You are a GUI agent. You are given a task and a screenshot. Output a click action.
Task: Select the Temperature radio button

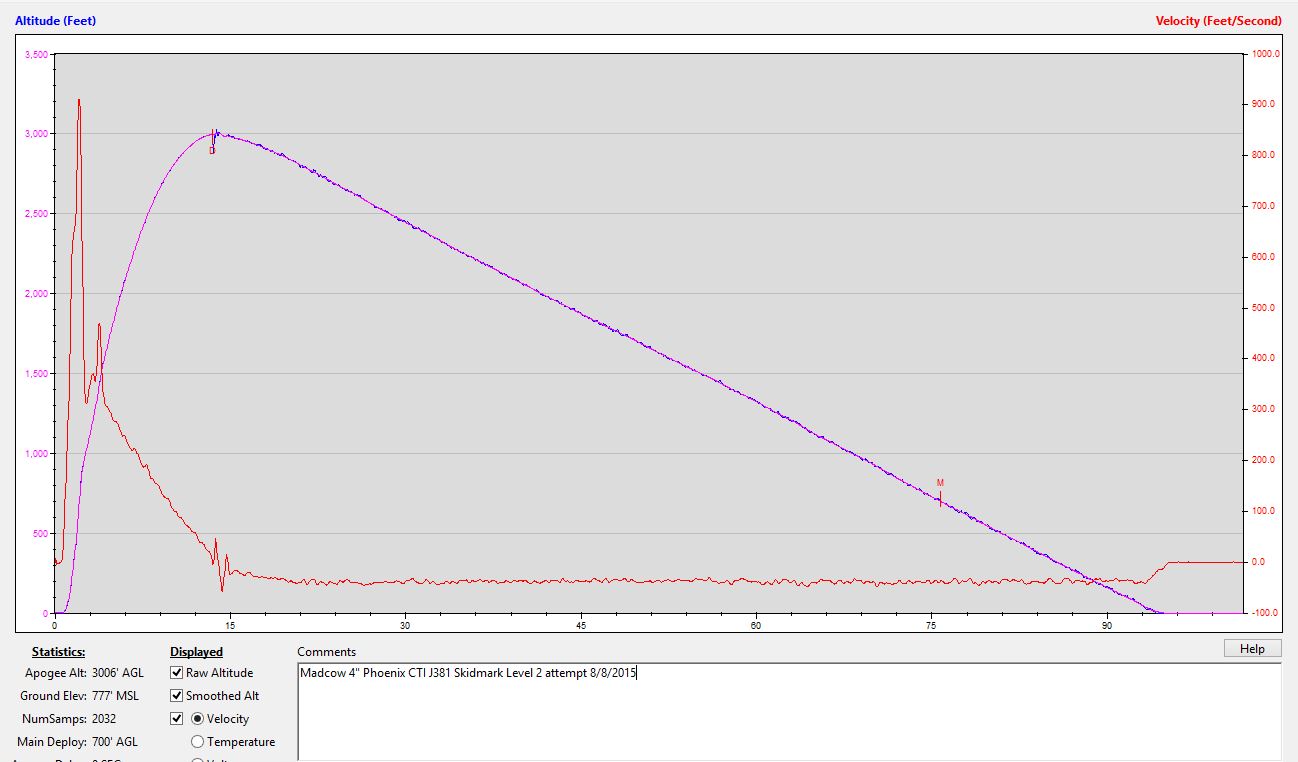197,742
